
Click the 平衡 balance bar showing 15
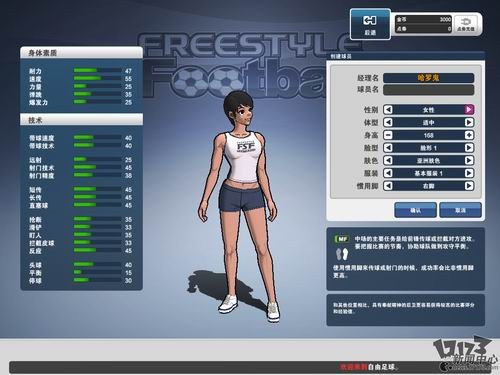tap(97, 272)
